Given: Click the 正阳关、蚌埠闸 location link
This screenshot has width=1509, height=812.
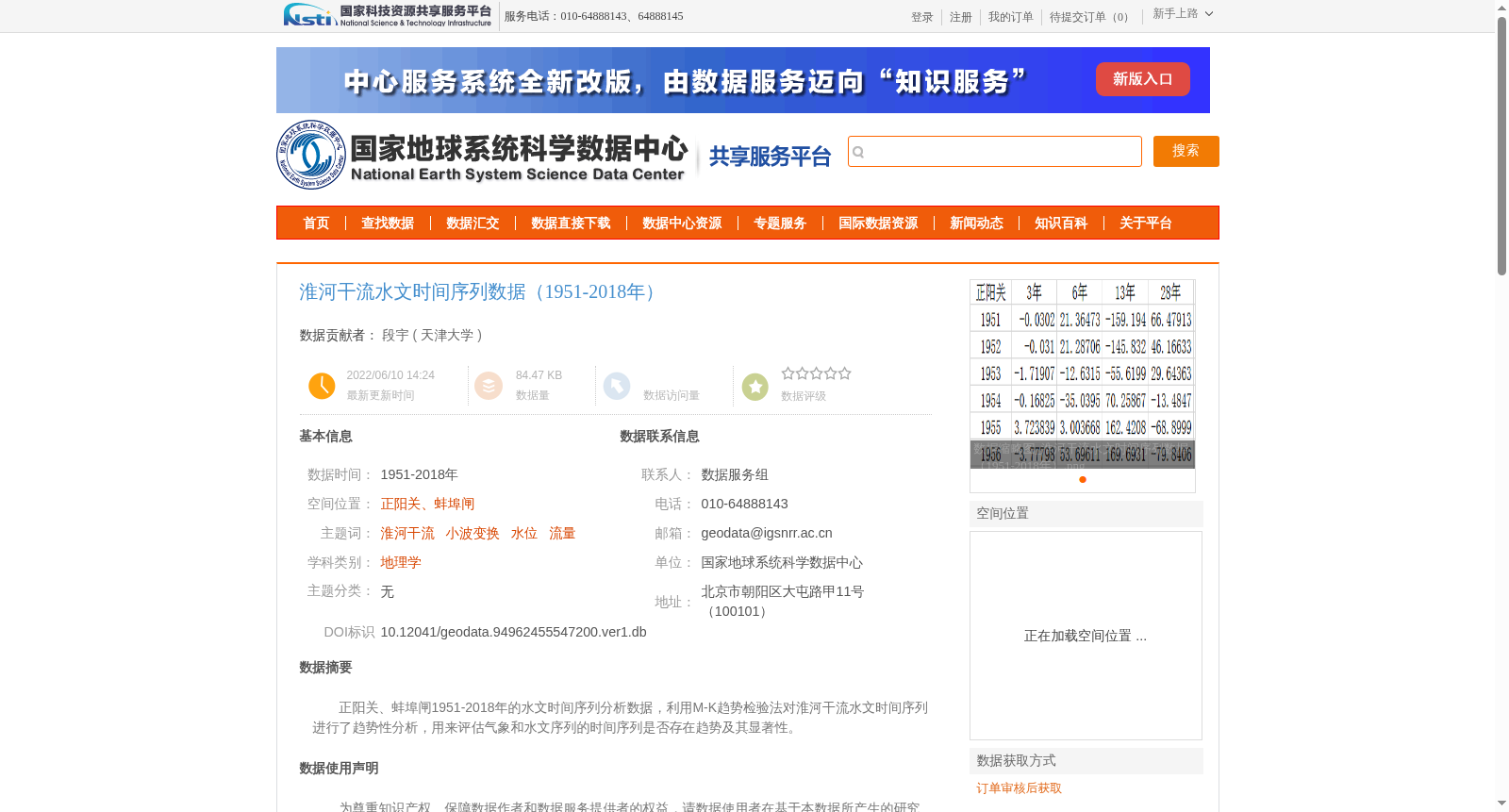Looking at the screenshot, I should tap(427, 505).
